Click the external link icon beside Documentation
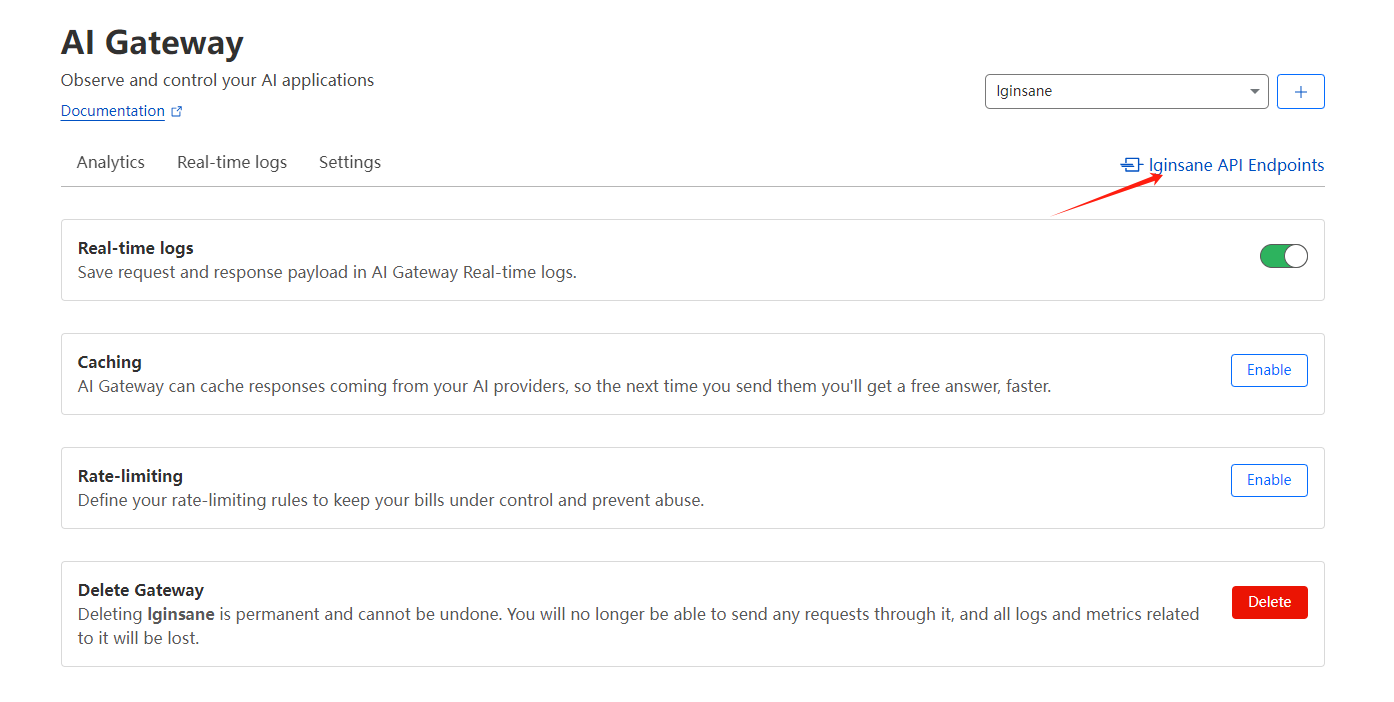 pyautogui.click(x=177, y=112)
